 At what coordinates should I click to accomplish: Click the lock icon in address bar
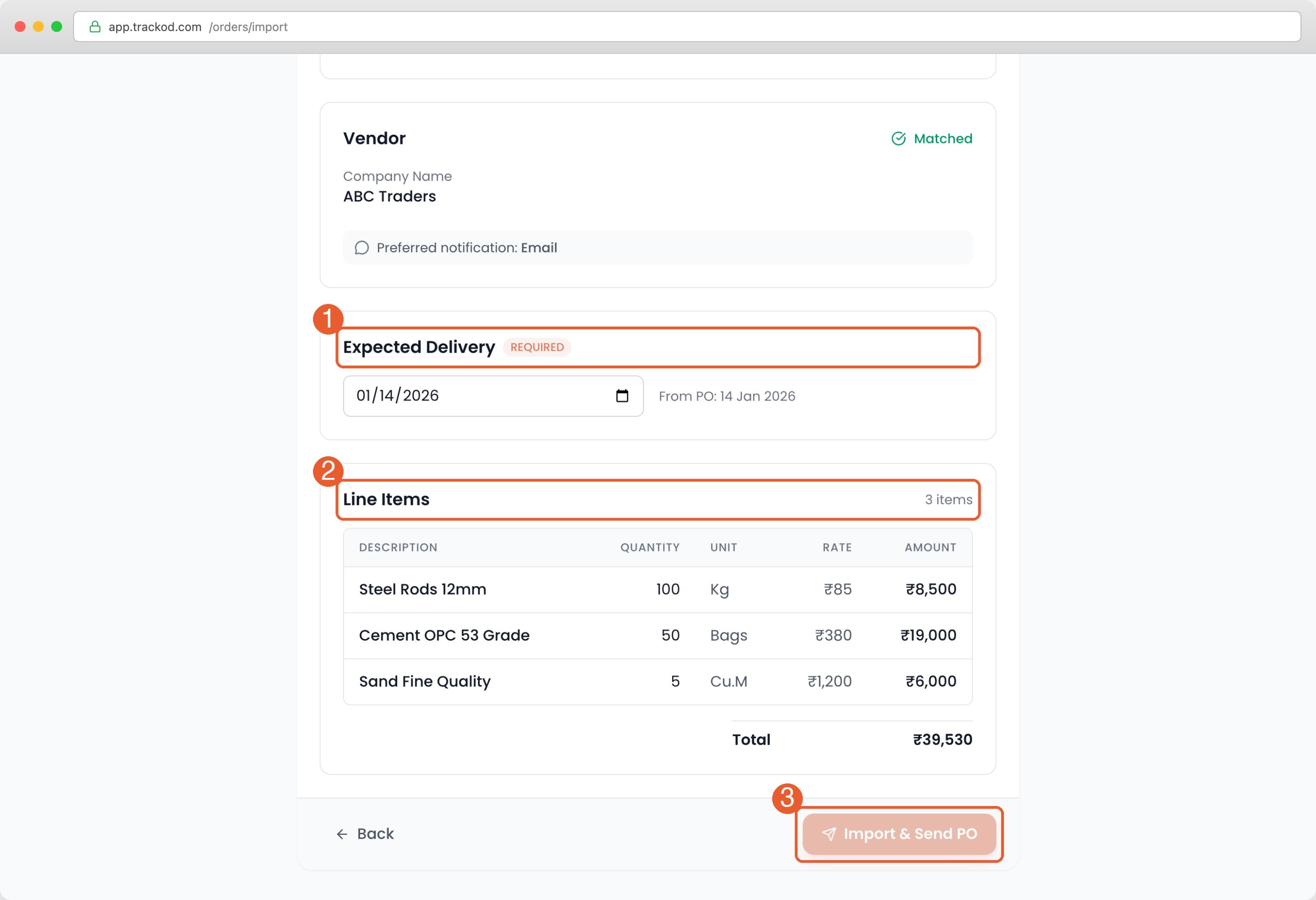(x=95, y=26)
